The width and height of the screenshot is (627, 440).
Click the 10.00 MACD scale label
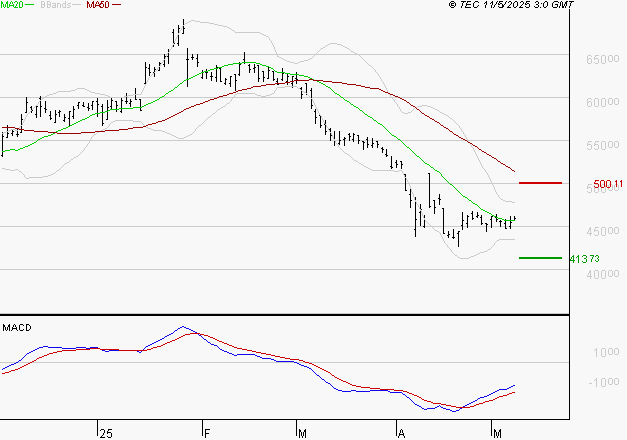pos(606,352)
